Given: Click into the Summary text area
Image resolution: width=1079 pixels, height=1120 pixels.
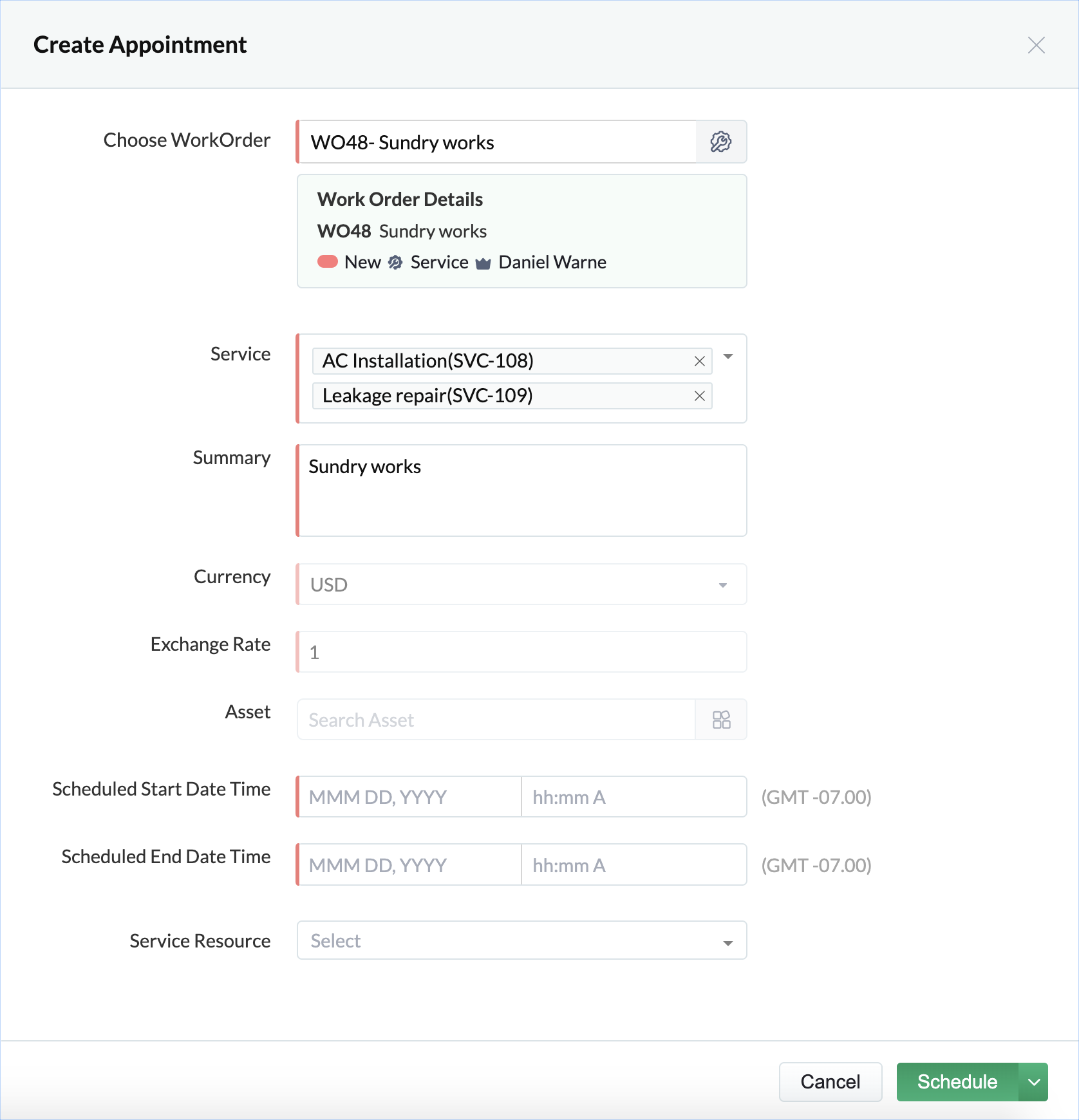Looking at the screenshot, I should pyautogui.click(x=521, y=490).
